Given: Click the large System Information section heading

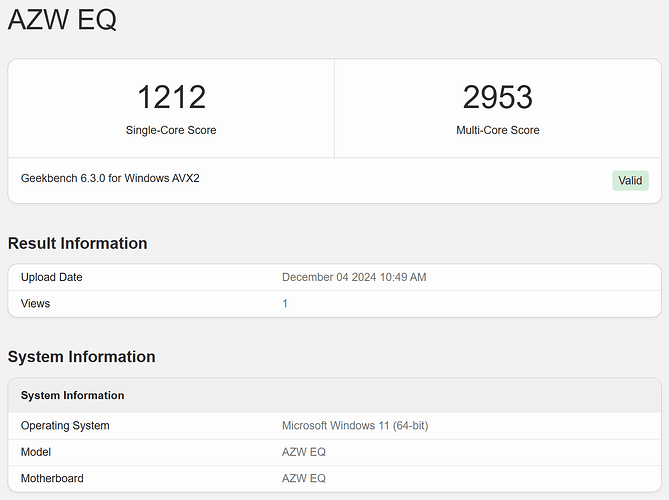Looking at the screenshot, I should coord(81,356).
